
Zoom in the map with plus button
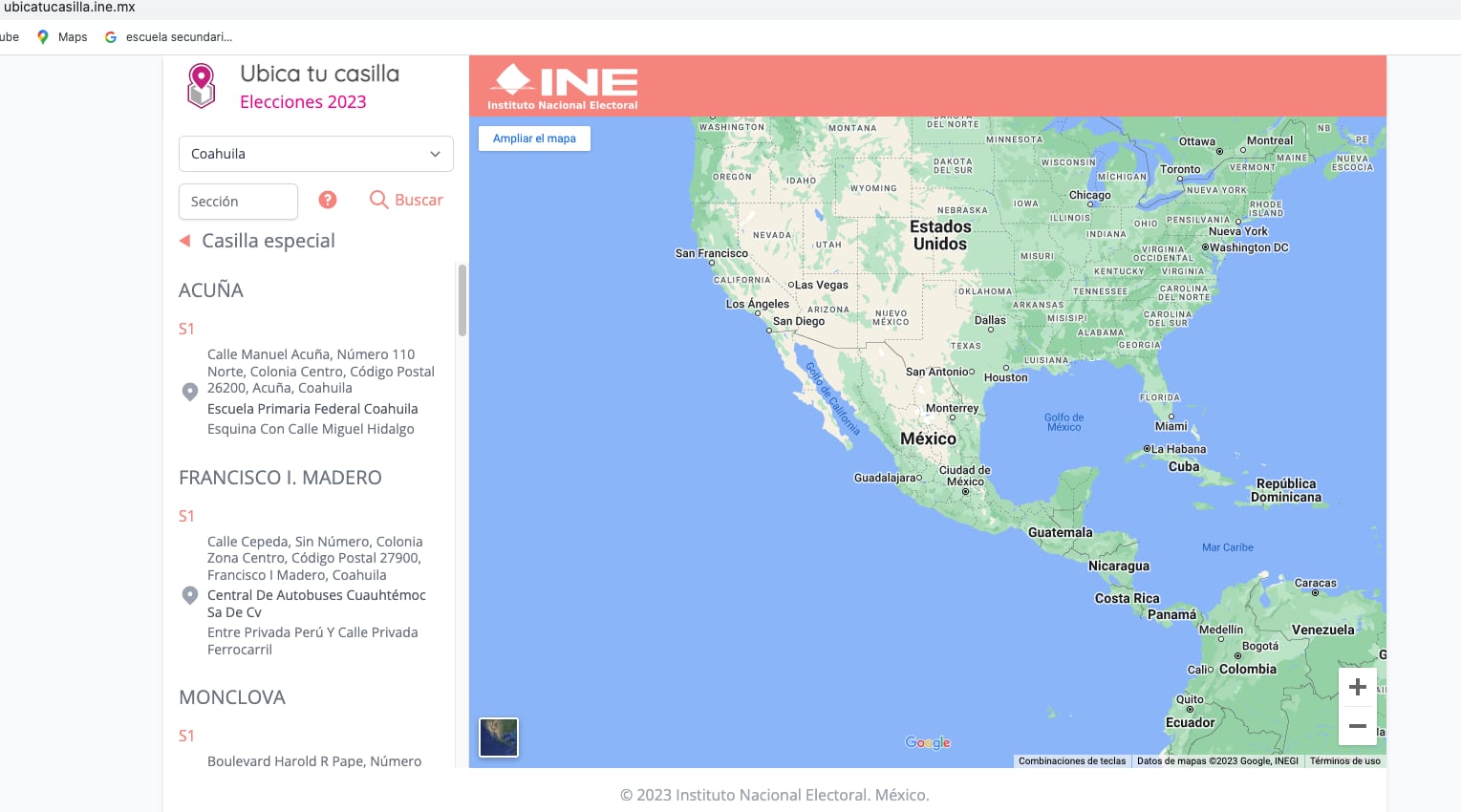1357,687
